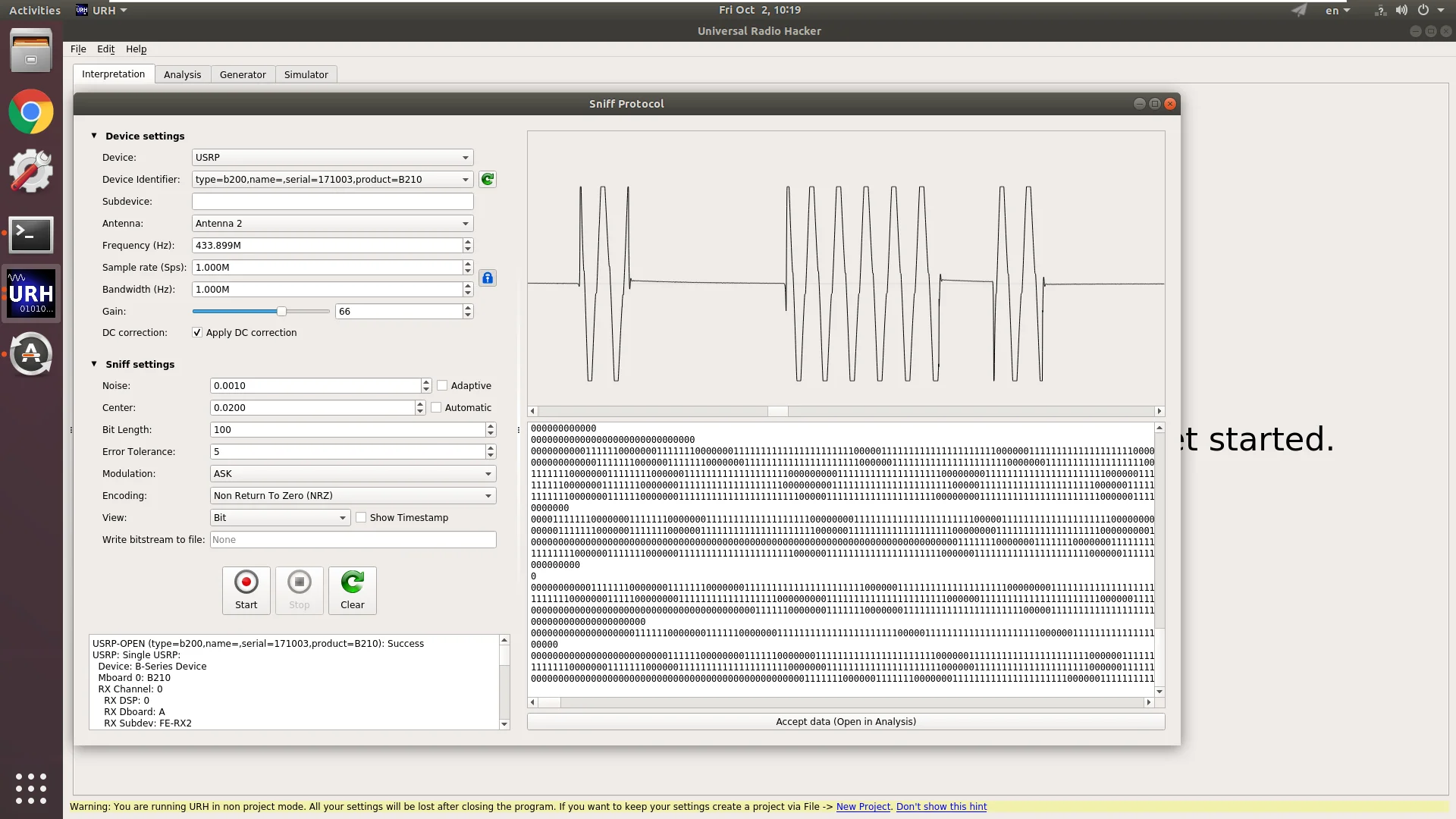The image size is (1456, 819).
Task: Enable Adaptive noise checkbox
Action: point(442,386)
